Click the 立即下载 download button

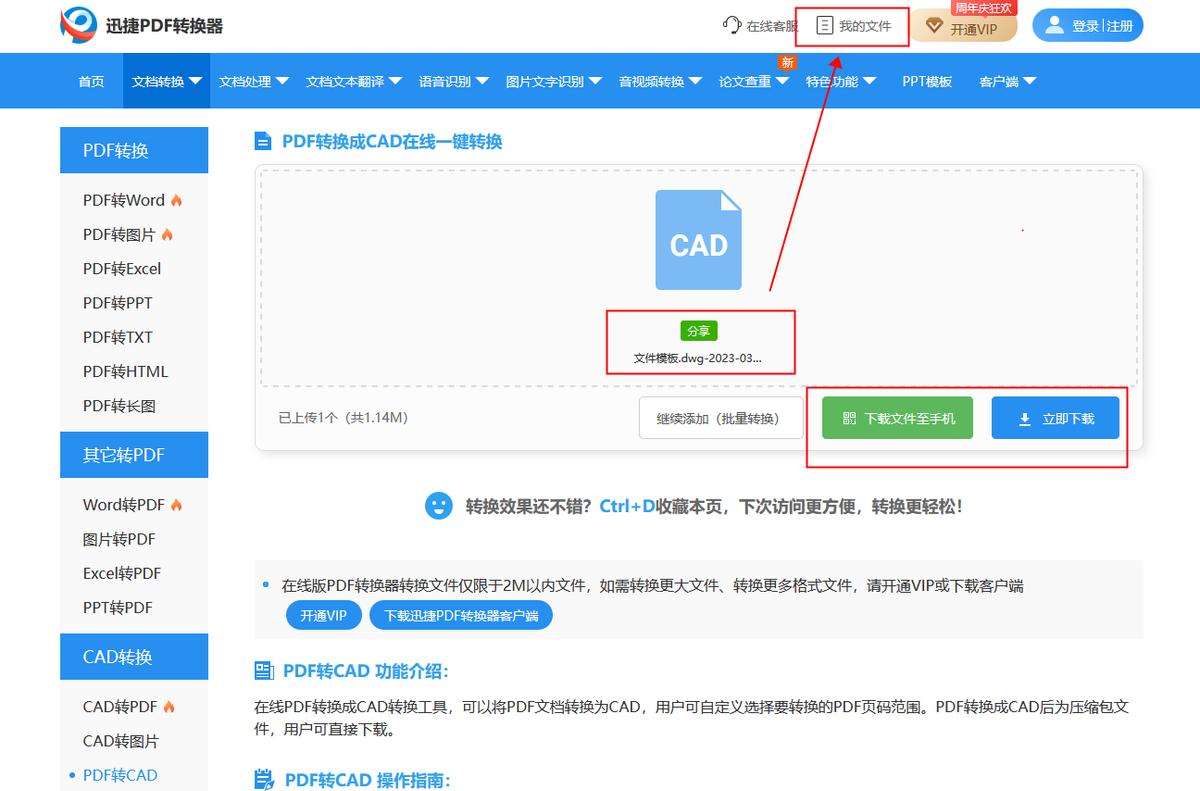click(1055, 418)
